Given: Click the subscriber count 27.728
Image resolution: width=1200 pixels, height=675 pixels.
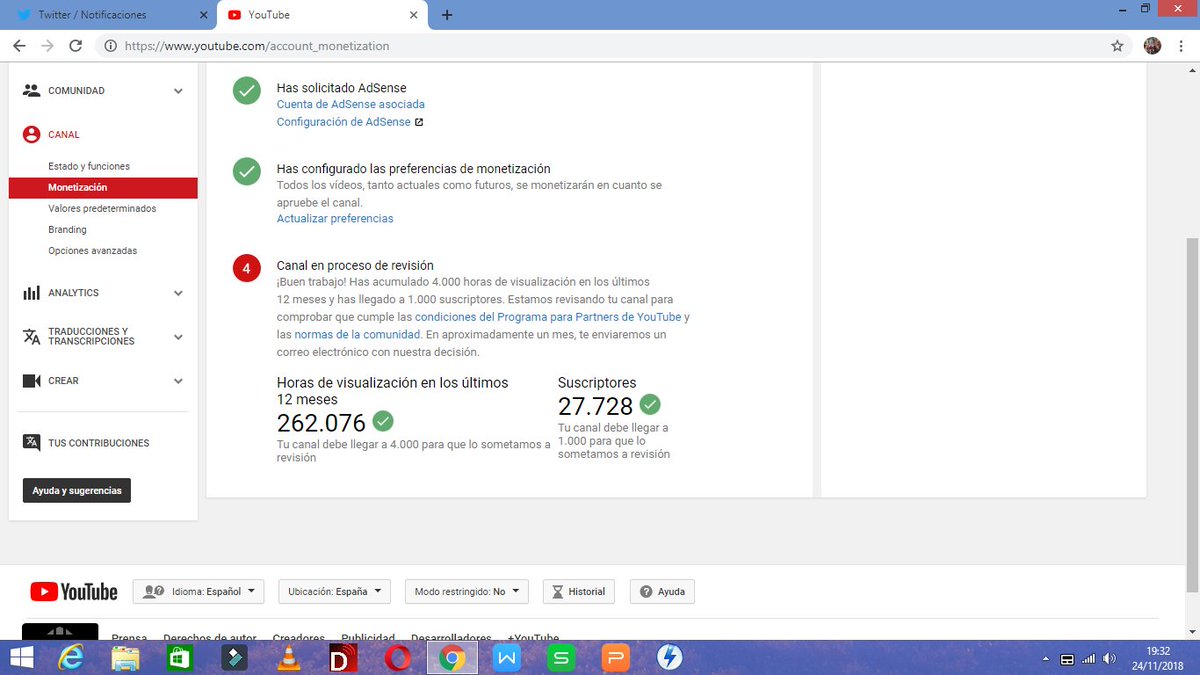Looking at the screenshot, I should click(x=596, y=406).
